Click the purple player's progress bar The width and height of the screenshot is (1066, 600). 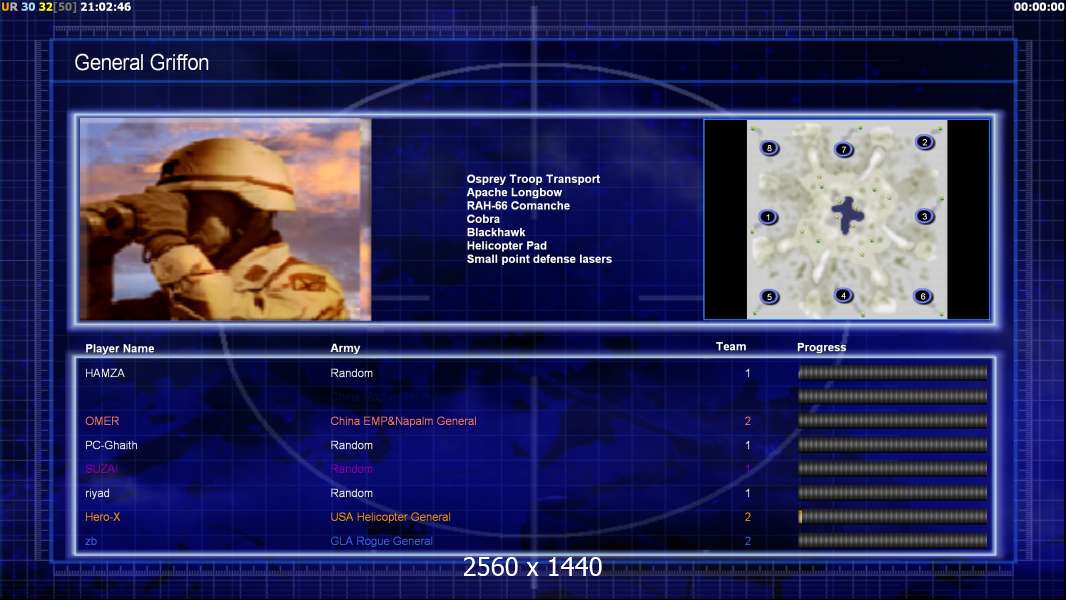(893, 469)
